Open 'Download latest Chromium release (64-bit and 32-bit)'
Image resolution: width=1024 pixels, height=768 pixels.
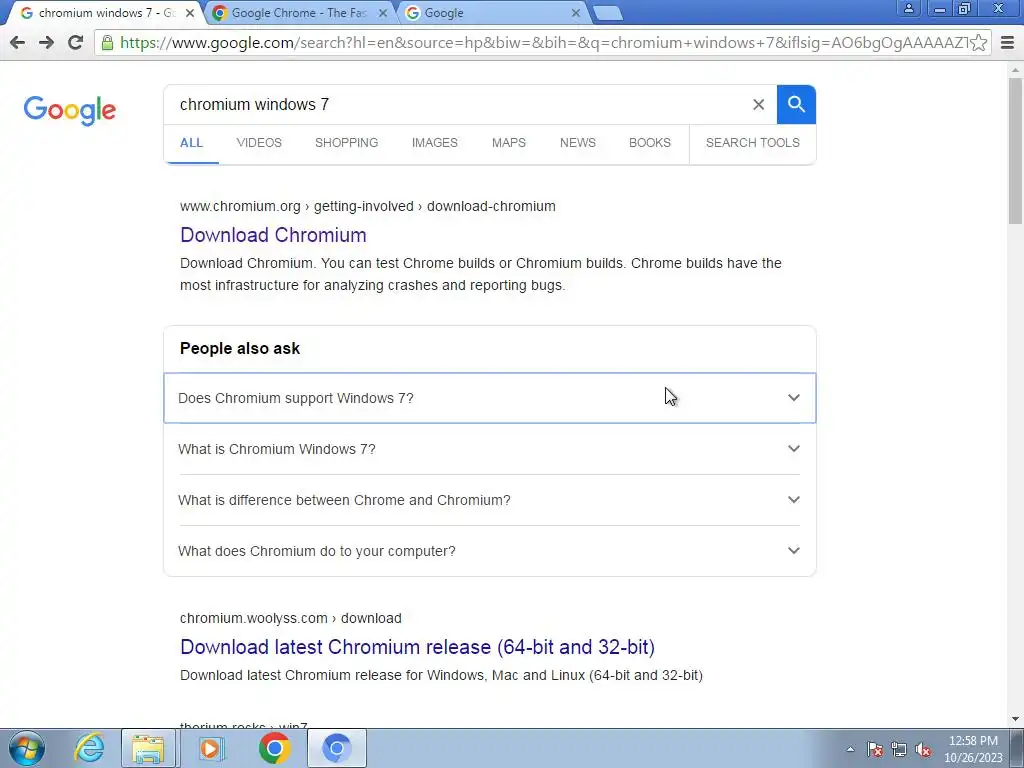click(417, 647)
